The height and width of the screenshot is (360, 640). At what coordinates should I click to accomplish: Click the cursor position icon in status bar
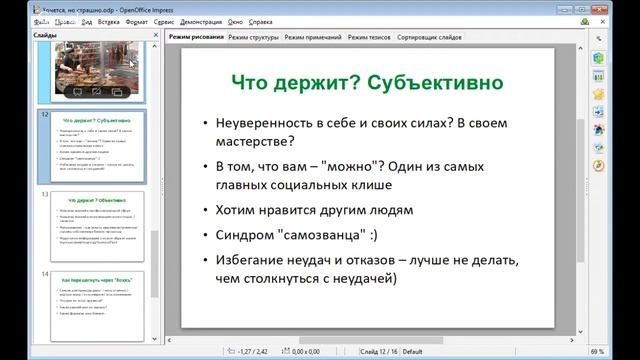231,351
